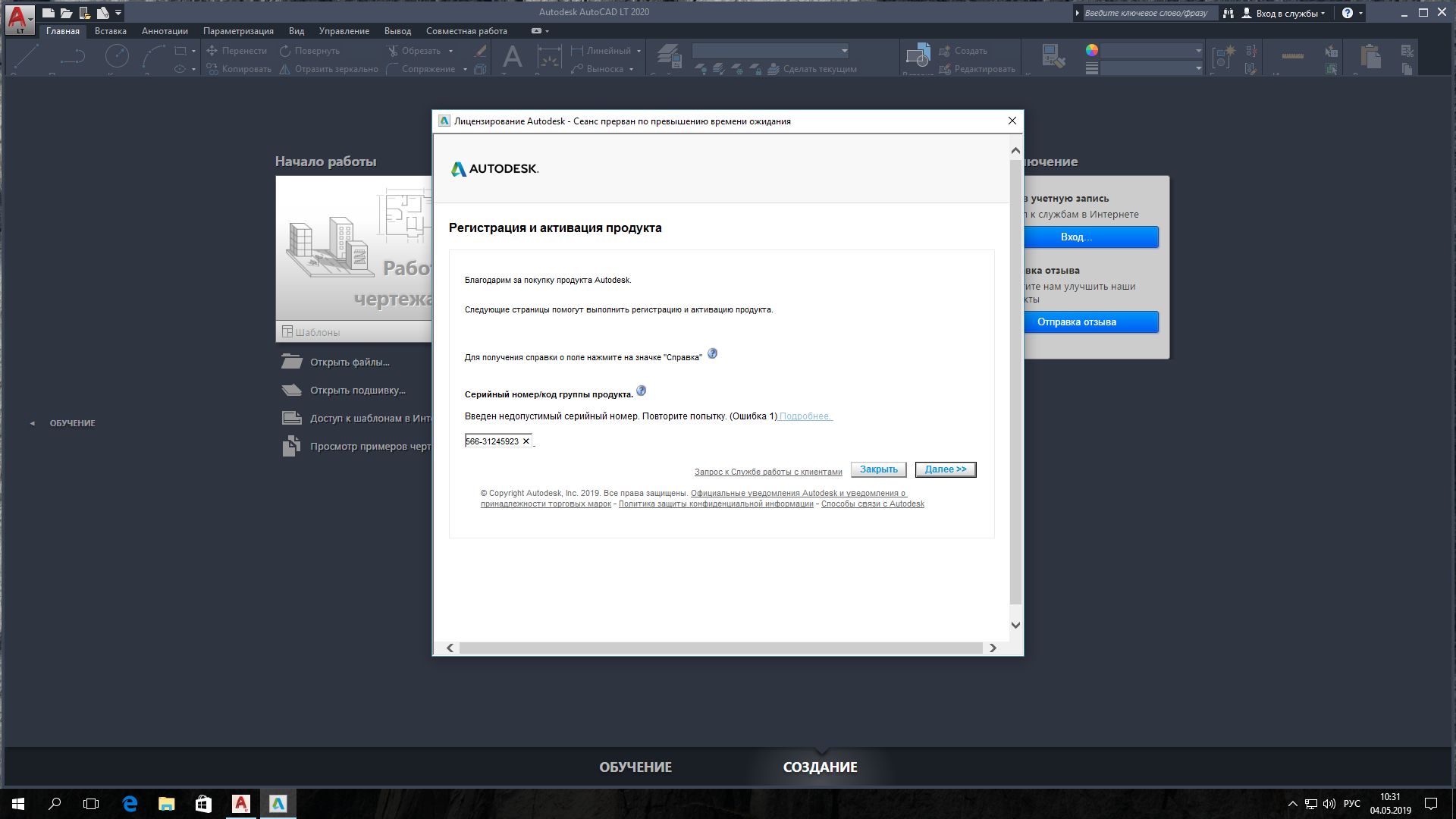Open Политика защиты конфиденциальной информации link
Viewport: 1456px width, 819px height.
716,504
